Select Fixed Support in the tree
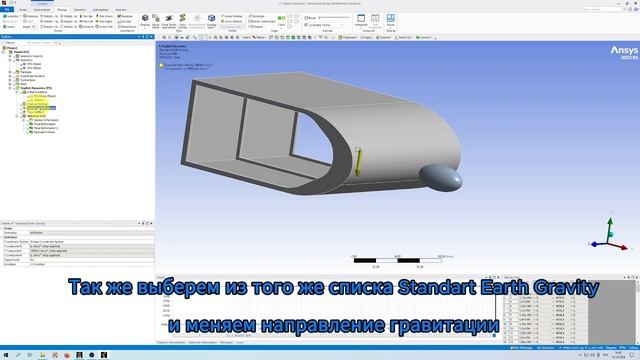The width and height of the screenshot is (640, 360). pyautogui.click(x=36, y=112)
